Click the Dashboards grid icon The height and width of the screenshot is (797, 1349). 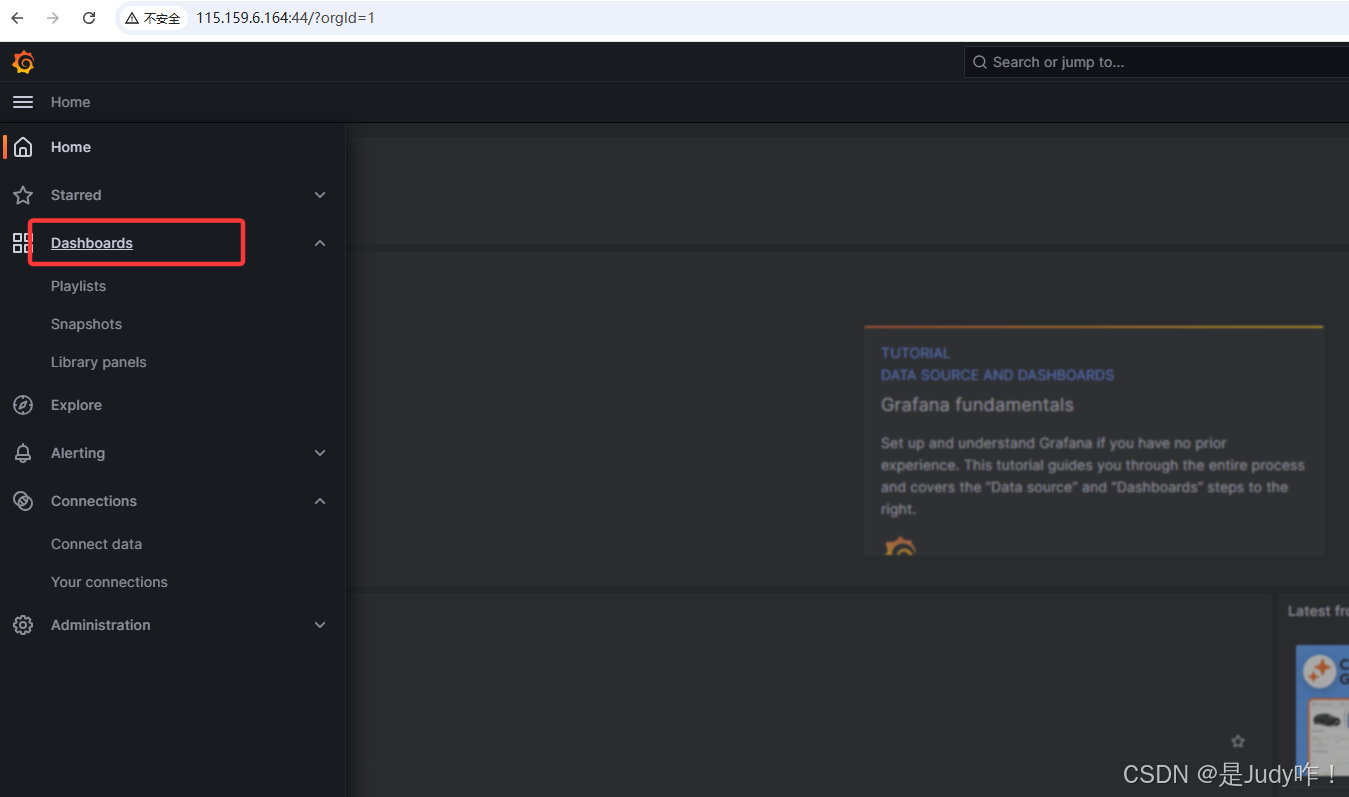pyautogui.click(x=22, y=243)
